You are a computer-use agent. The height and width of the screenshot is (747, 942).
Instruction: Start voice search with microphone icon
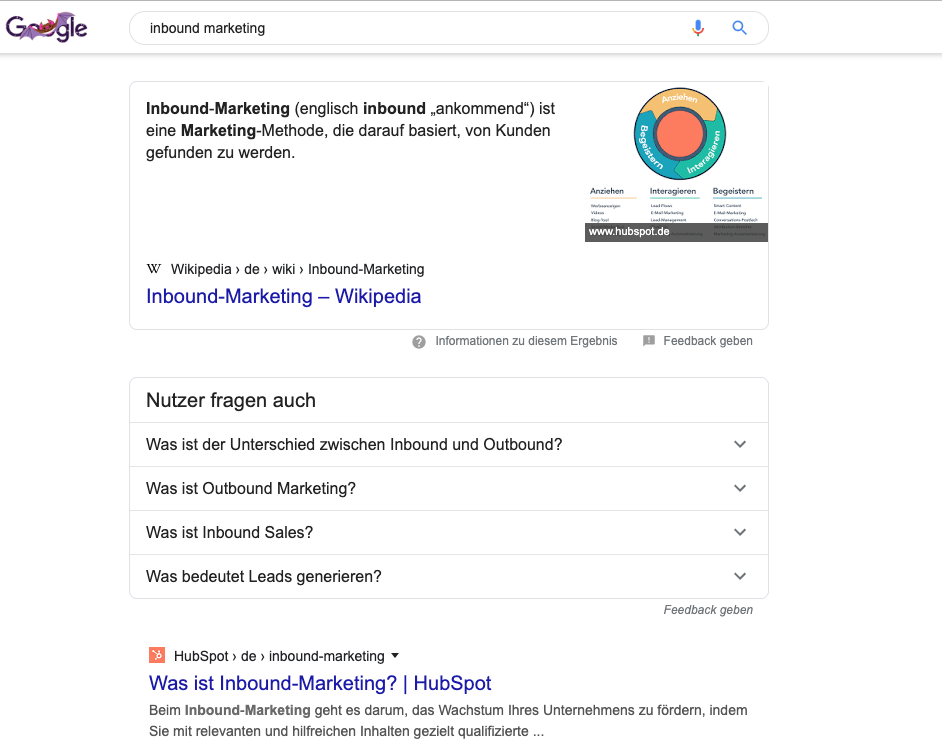(697, 28)
